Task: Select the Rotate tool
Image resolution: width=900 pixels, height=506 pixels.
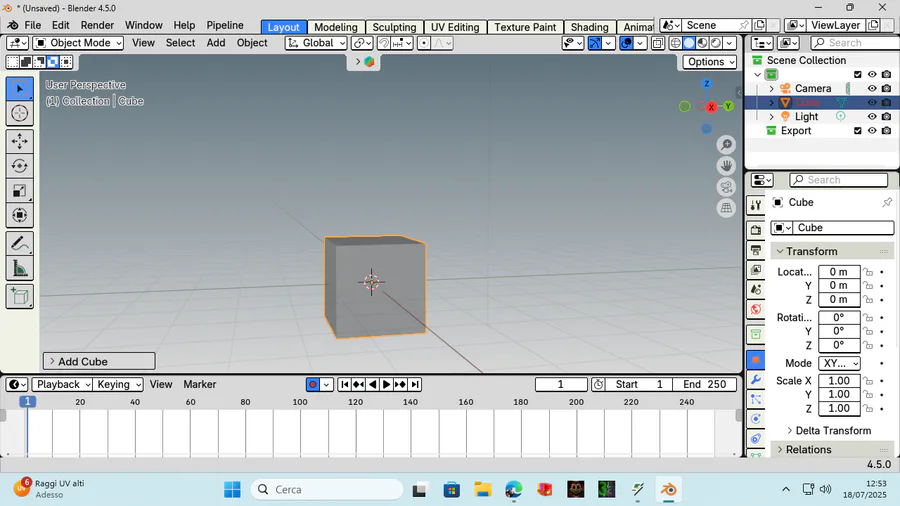Action: pyautogui.click(x=20, y=166)
